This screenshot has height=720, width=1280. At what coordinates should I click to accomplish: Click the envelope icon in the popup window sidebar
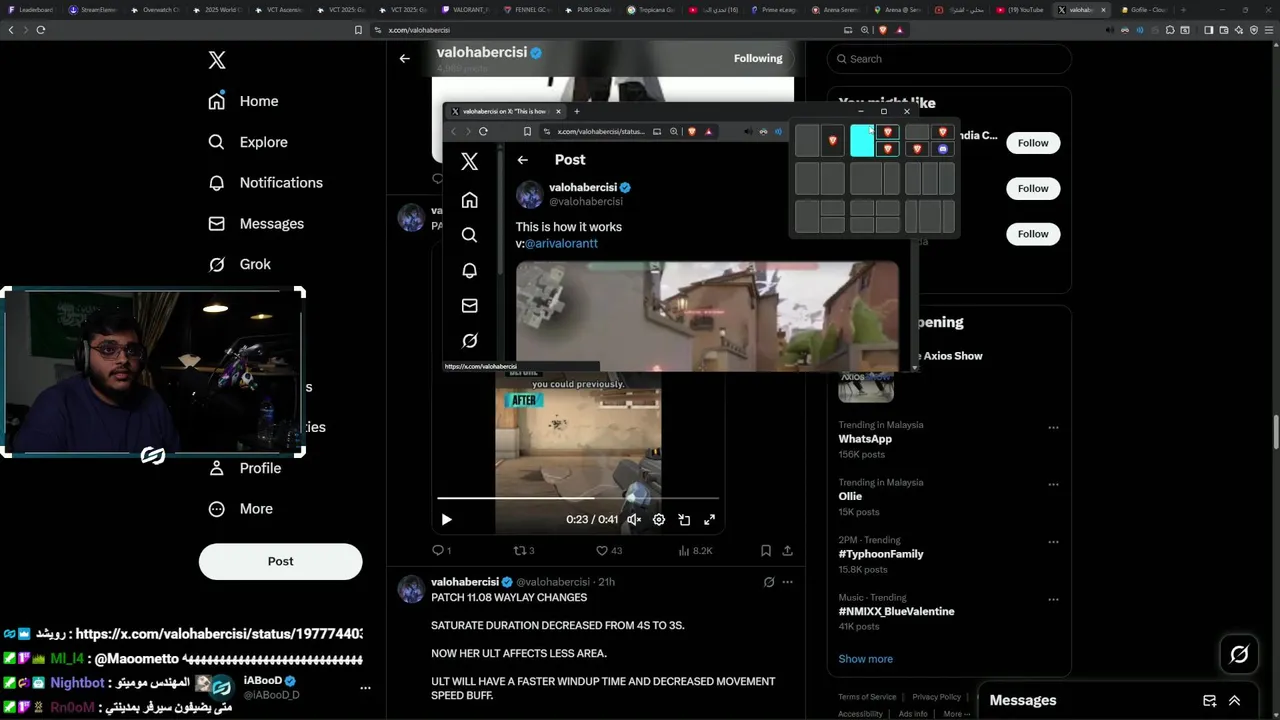point(469,306)
